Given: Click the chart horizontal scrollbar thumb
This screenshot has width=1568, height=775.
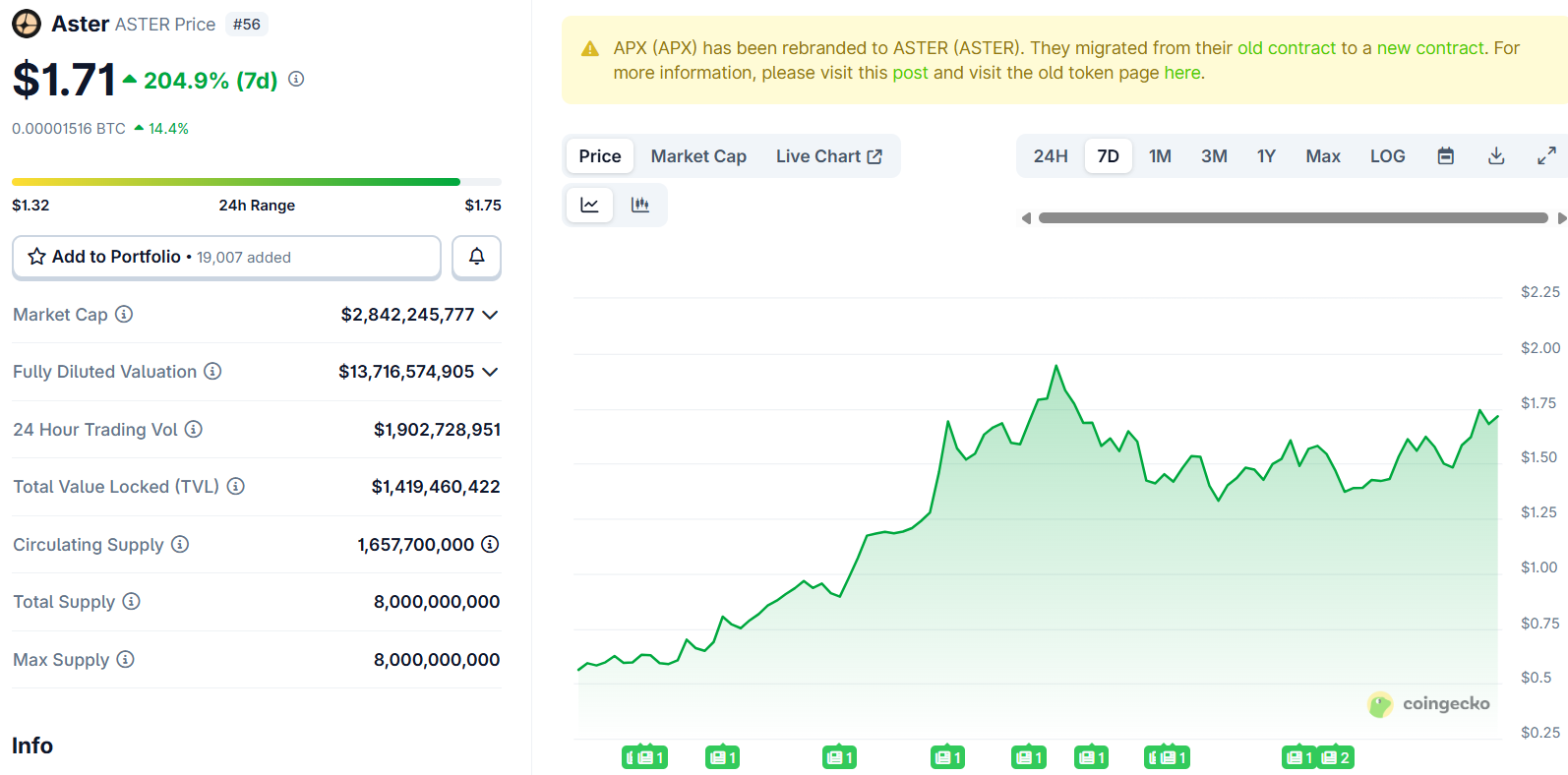Looking at the screenshot, I should (1294, 218).
